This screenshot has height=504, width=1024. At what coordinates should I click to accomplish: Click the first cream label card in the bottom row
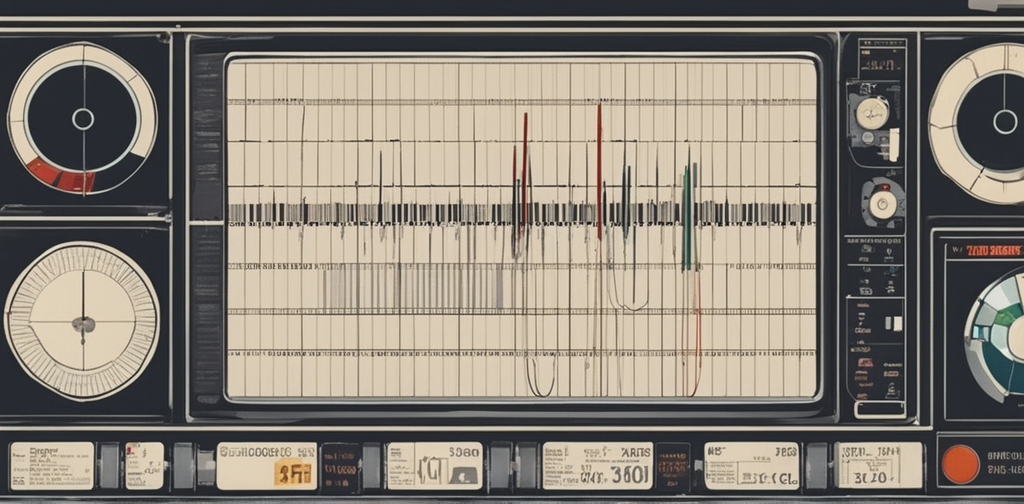(x=52, y=466)
